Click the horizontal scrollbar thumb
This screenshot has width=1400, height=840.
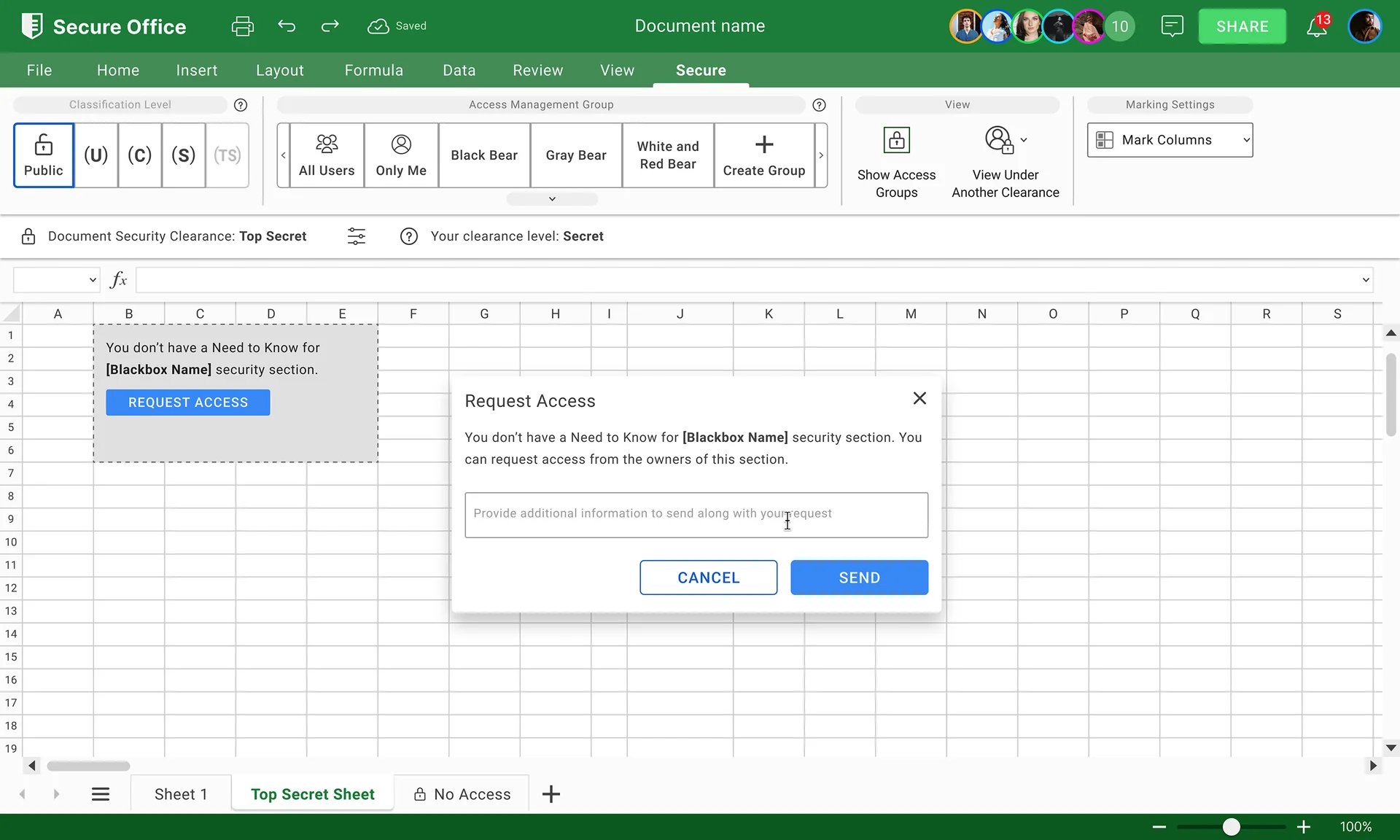[88, 766]
